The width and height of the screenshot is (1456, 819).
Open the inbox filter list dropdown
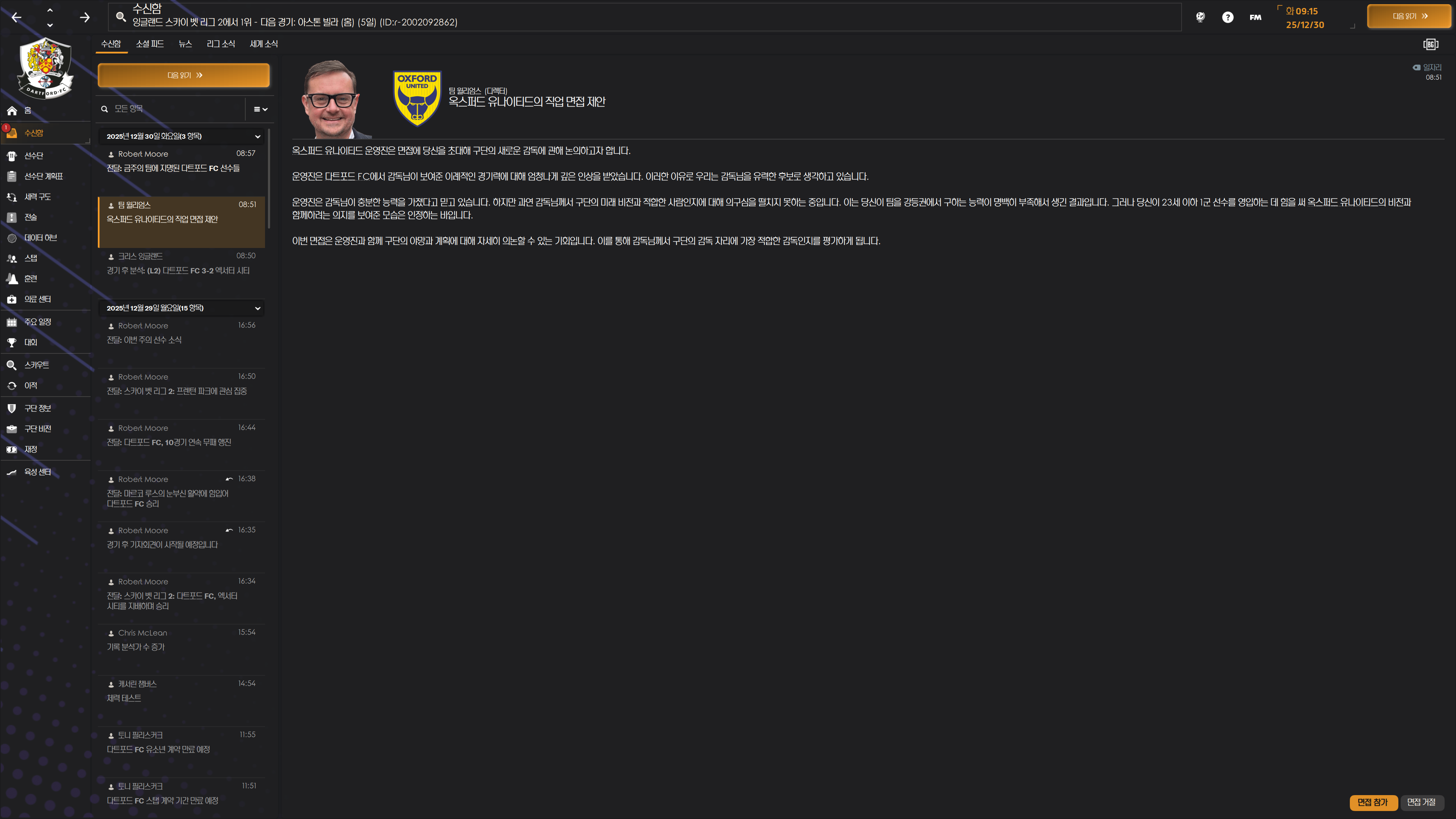[x=260, y=109]
